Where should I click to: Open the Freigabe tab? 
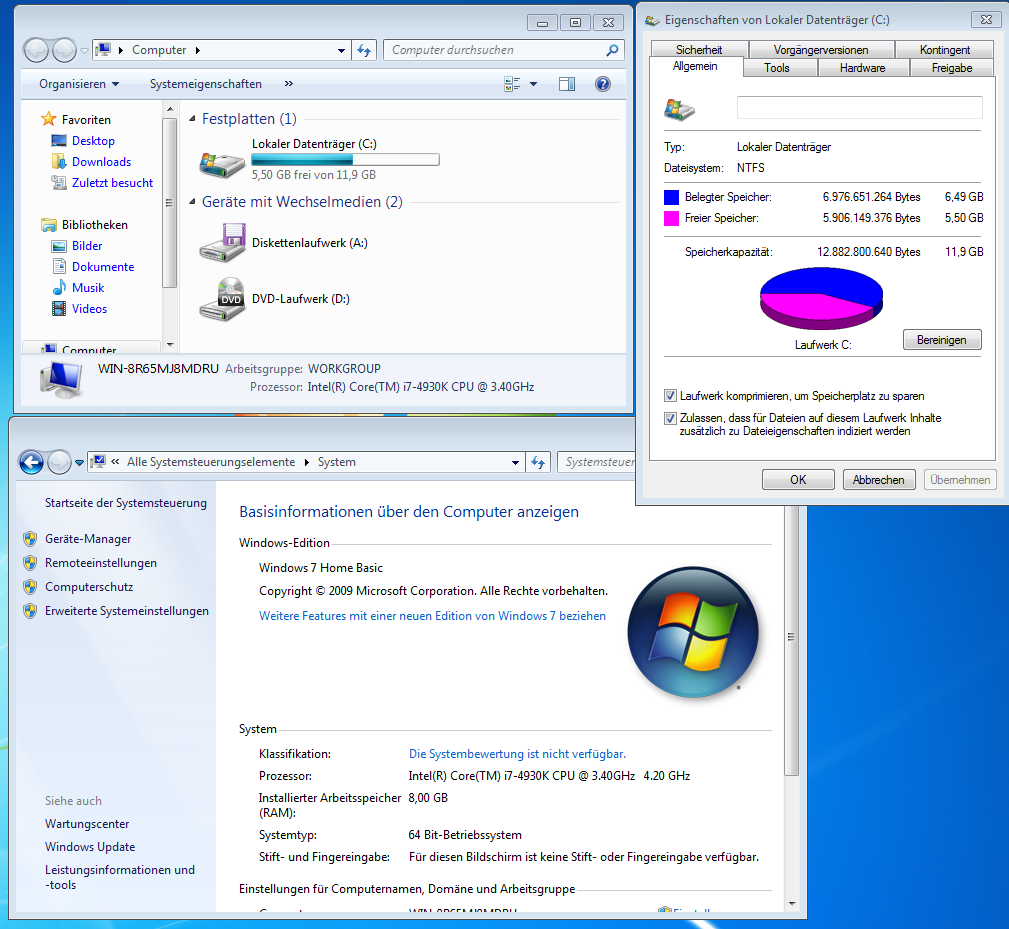(x=952, y=68)
